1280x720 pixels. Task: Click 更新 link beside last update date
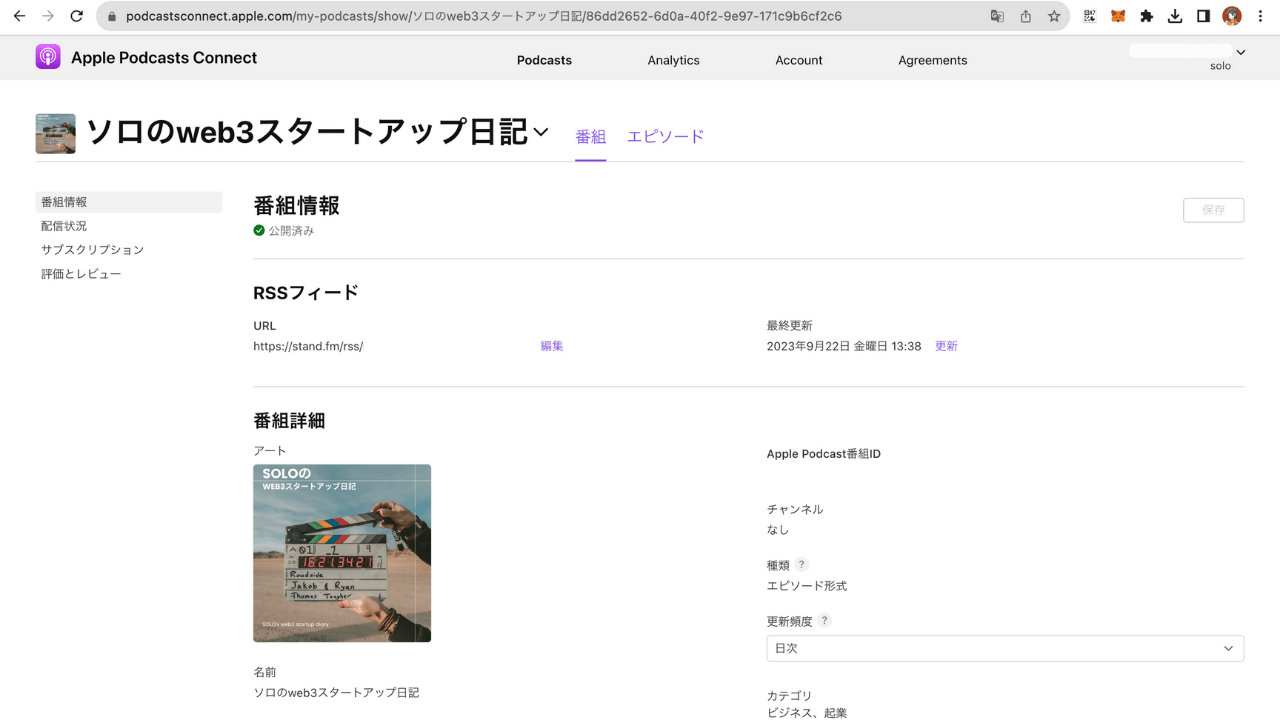click(x=946, y=346)
